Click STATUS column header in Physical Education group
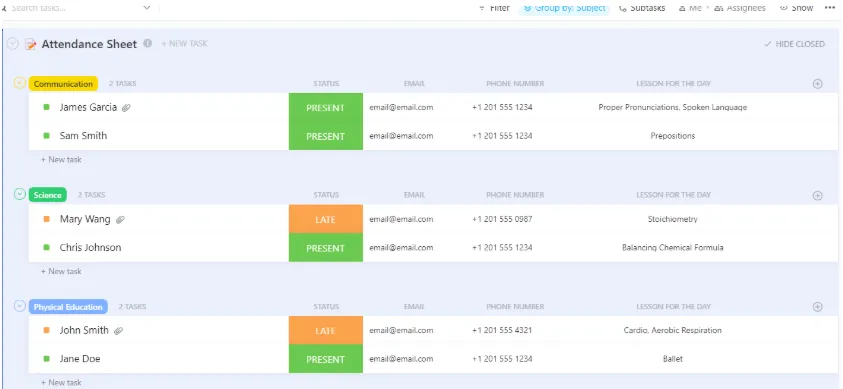This screenshot has height=389, width=843. tap(326, 307)
